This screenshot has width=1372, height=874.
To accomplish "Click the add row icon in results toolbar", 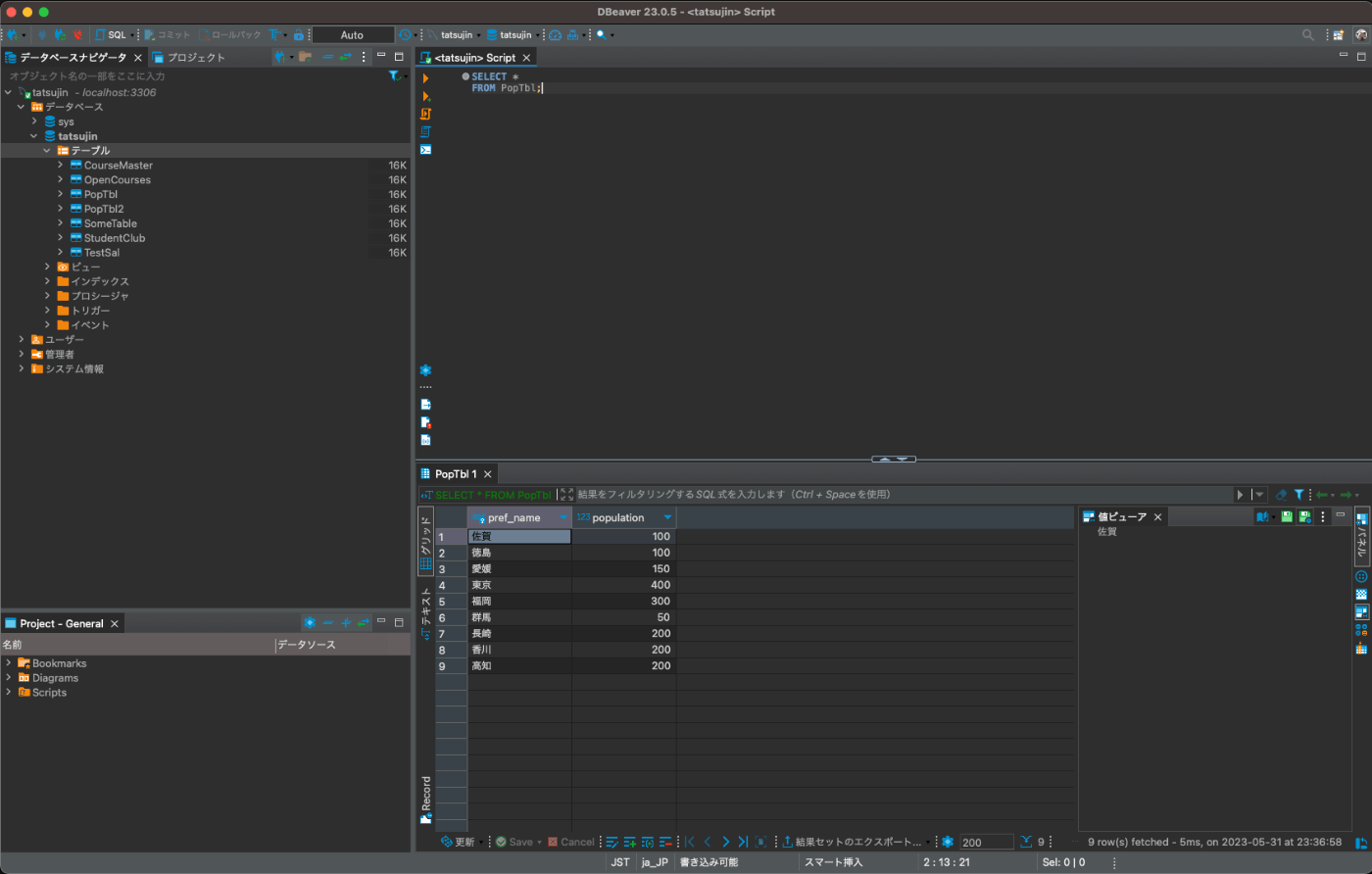I will click(630, 842).
